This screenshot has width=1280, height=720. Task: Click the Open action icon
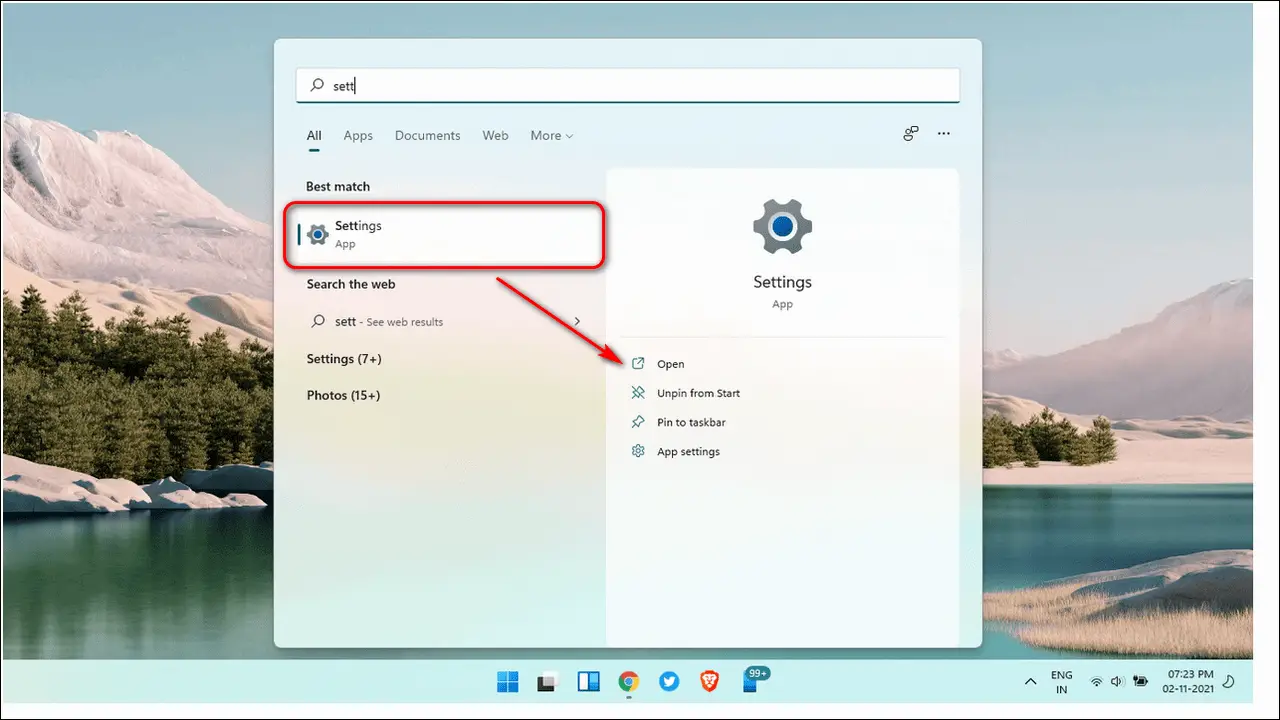(638, 364)
